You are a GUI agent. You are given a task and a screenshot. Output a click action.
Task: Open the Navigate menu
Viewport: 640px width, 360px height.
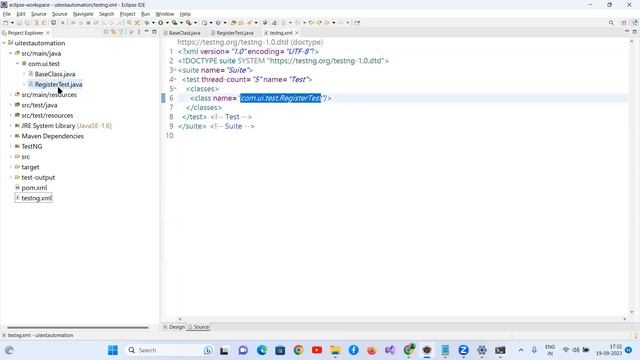[x=83, y=14]
